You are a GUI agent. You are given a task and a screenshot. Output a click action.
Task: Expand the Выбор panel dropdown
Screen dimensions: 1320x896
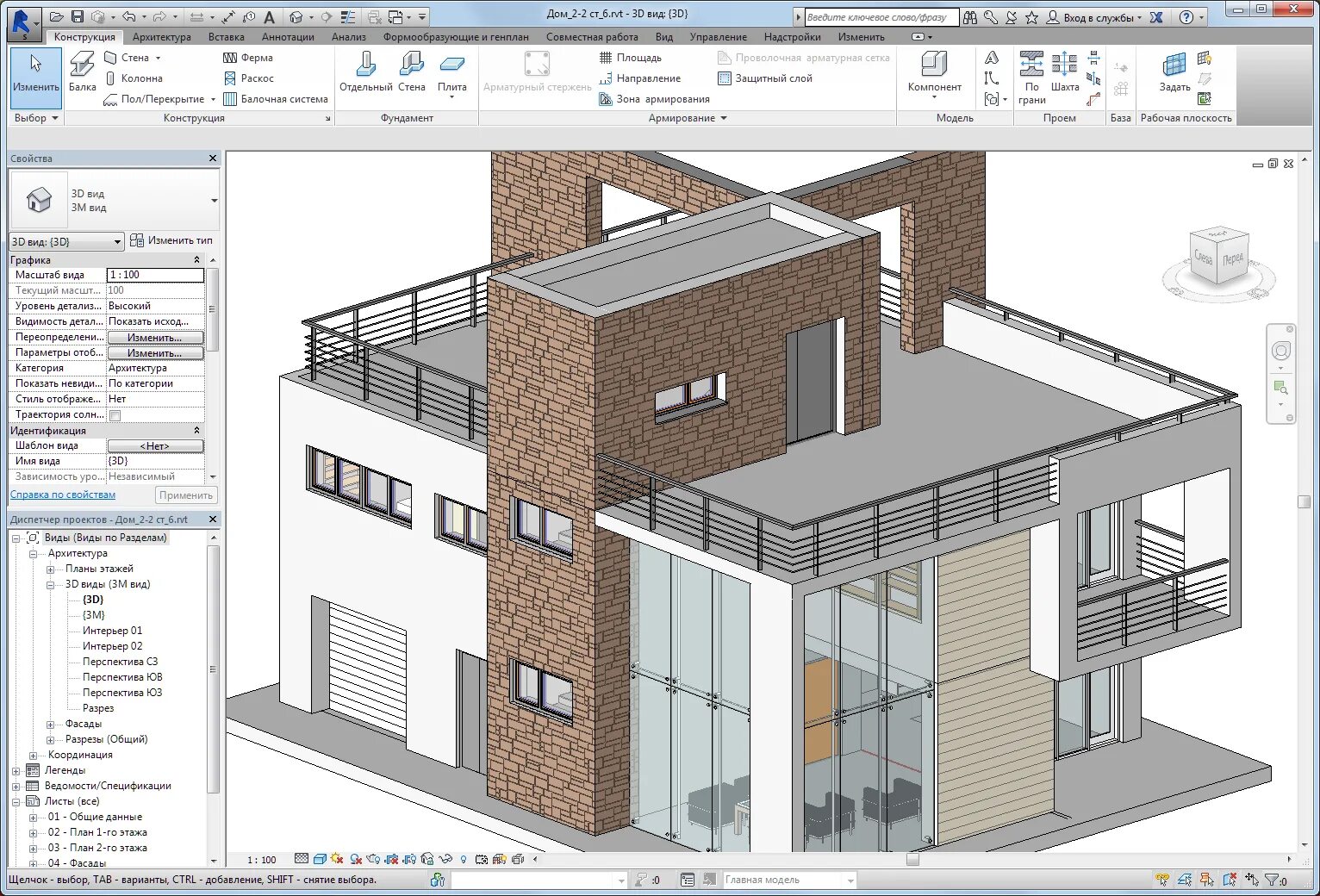click(x=36, y=118)
